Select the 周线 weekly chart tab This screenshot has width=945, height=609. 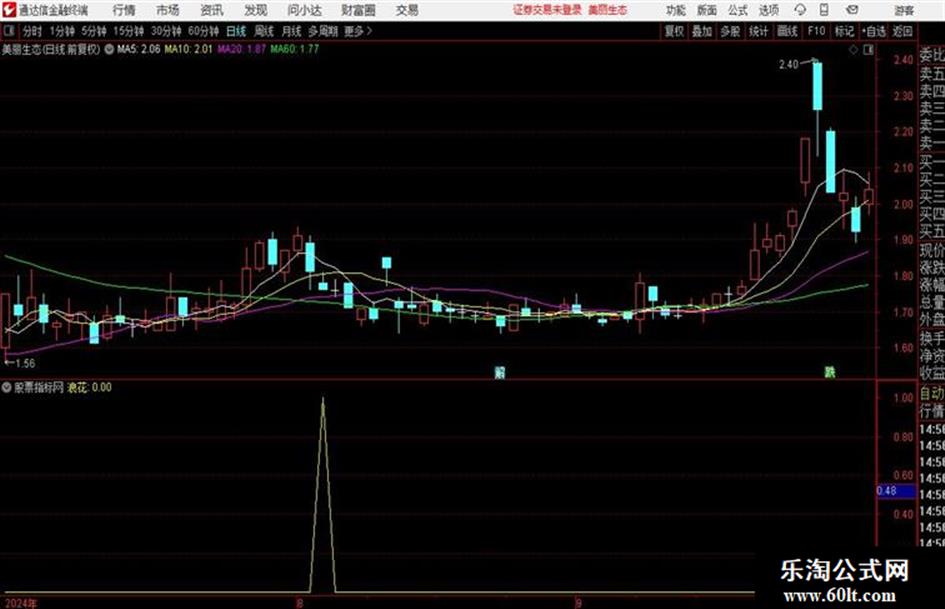click(263, 31)
